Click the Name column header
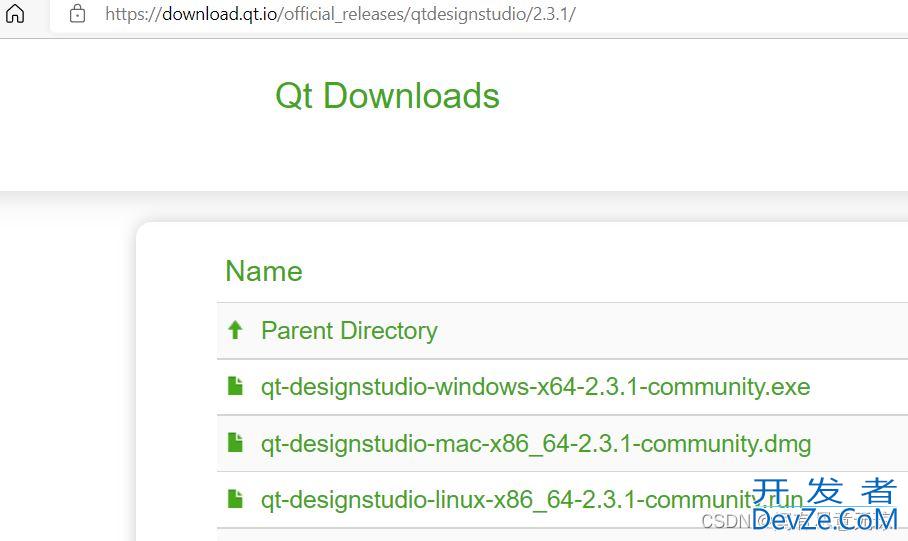Viewport: 908px width, 541px height. tap(264, 271)
